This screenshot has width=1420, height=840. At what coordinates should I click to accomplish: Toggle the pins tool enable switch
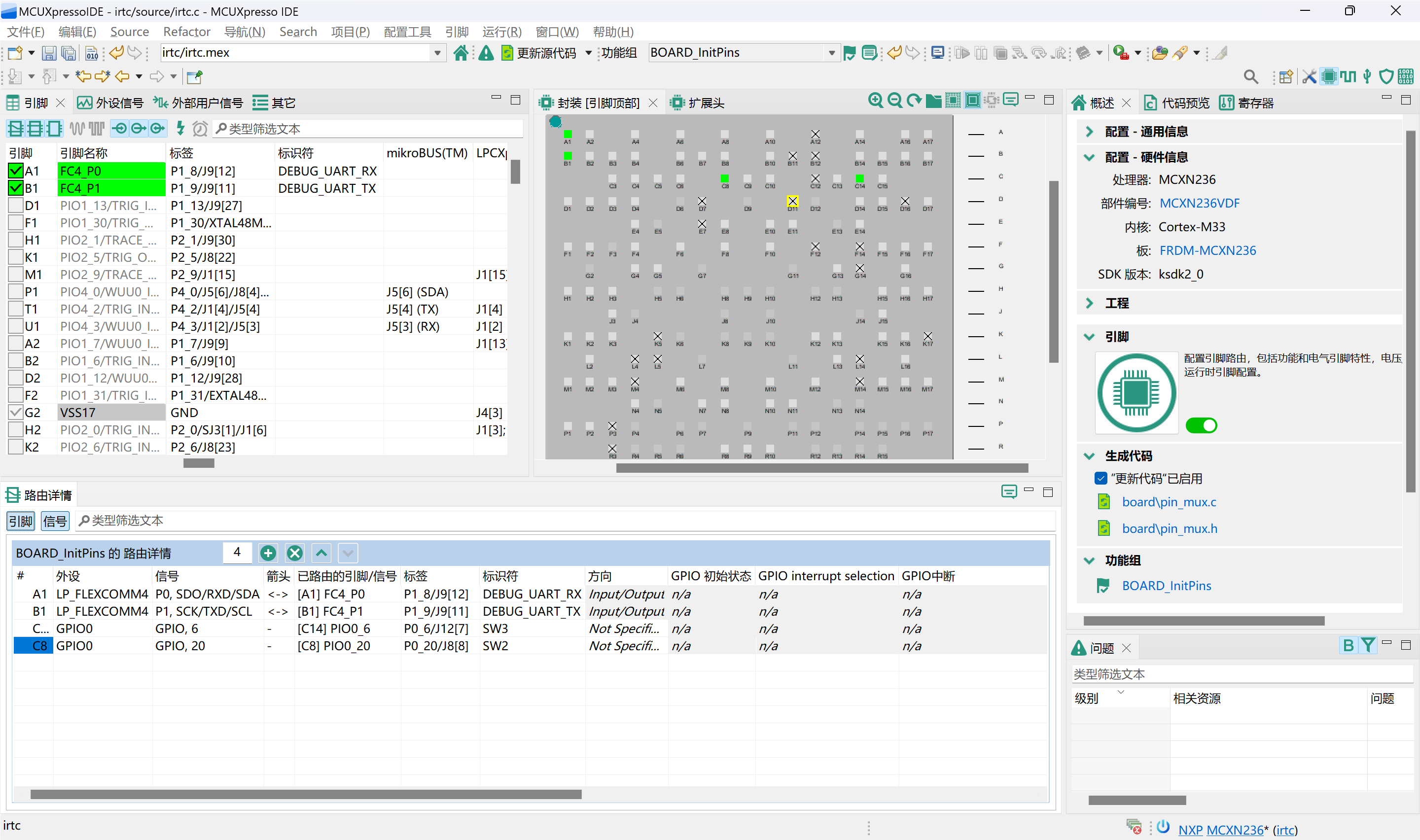(x=1201, y=425)
